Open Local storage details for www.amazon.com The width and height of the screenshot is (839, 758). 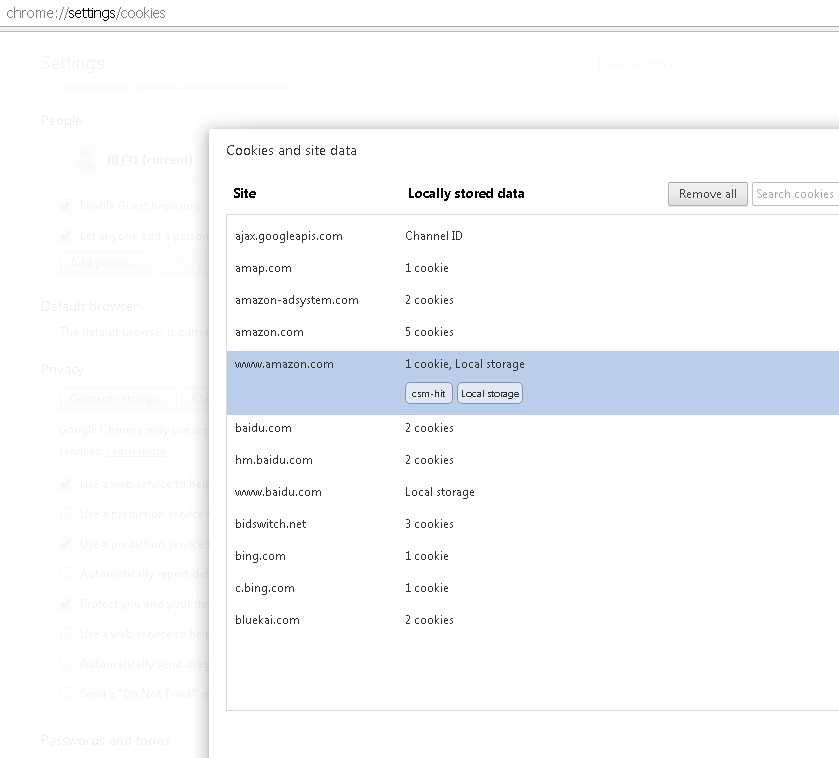(490, 393)
